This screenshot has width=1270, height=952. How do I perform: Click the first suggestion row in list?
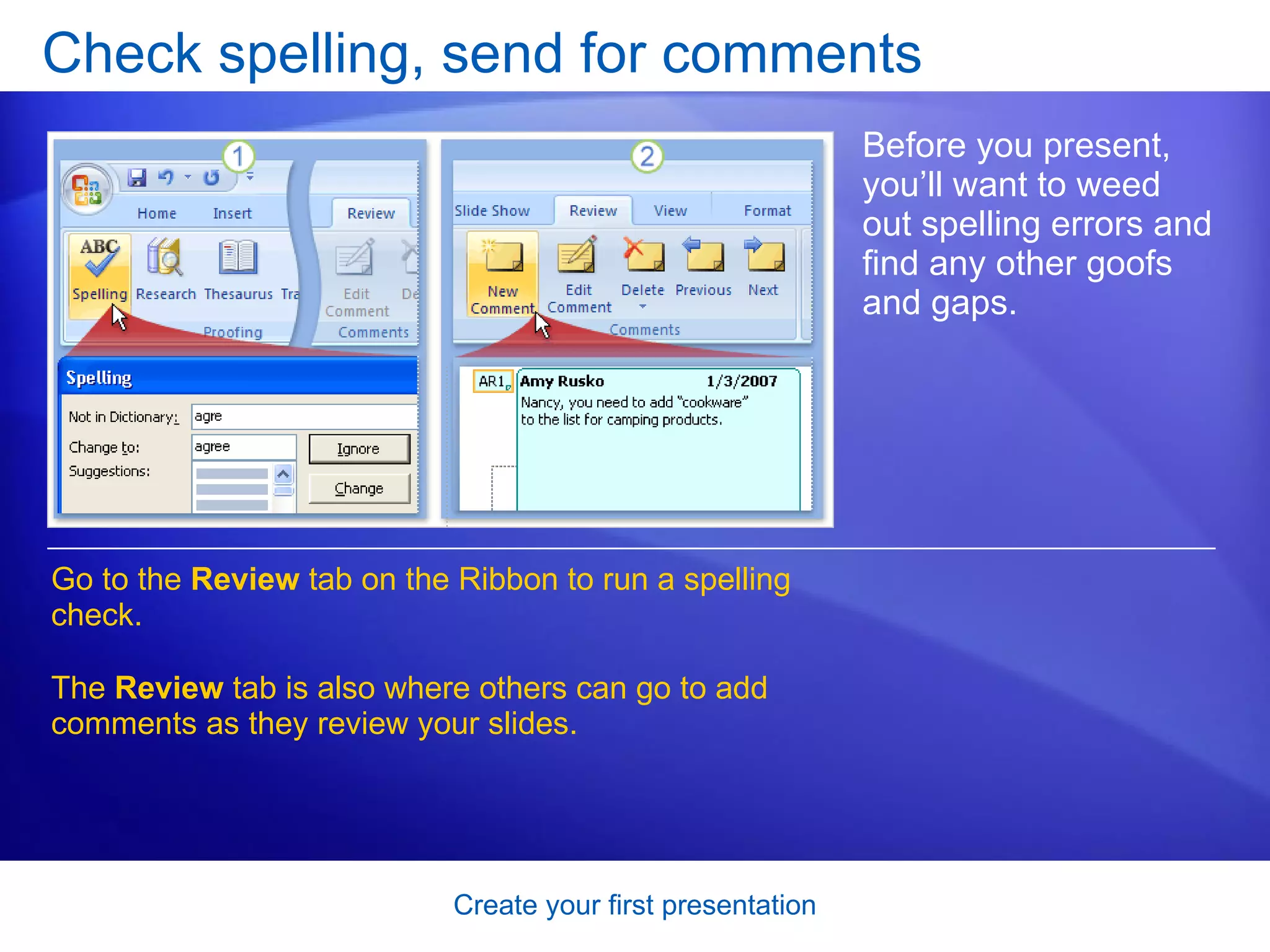point(232,474)
